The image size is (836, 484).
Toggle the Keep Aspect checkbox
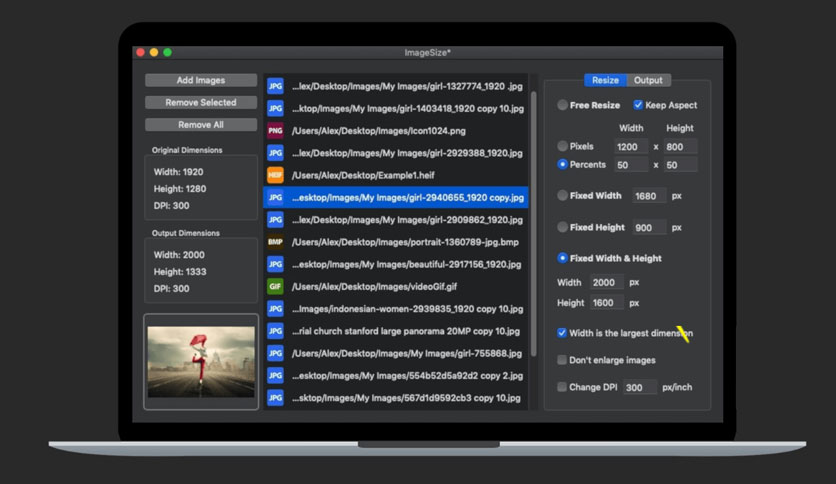coord(638,105)
